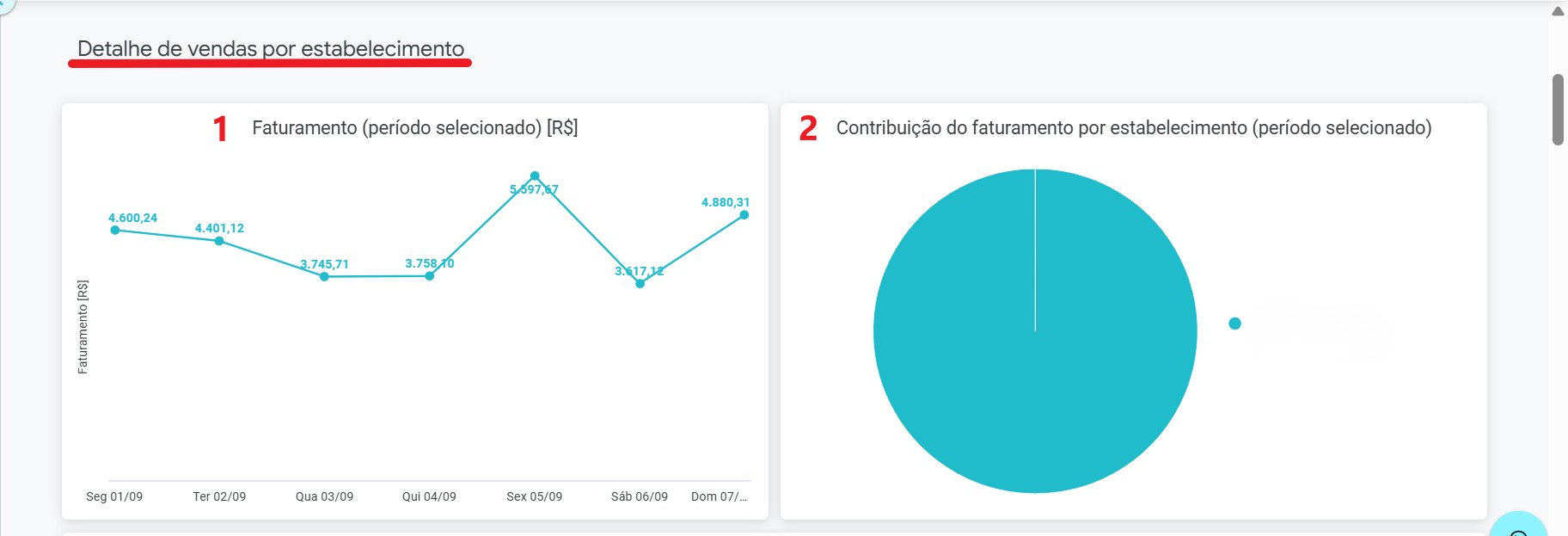
Task: Click the 'Sex 05/09' x-axis label
Action: click(534, 496)
